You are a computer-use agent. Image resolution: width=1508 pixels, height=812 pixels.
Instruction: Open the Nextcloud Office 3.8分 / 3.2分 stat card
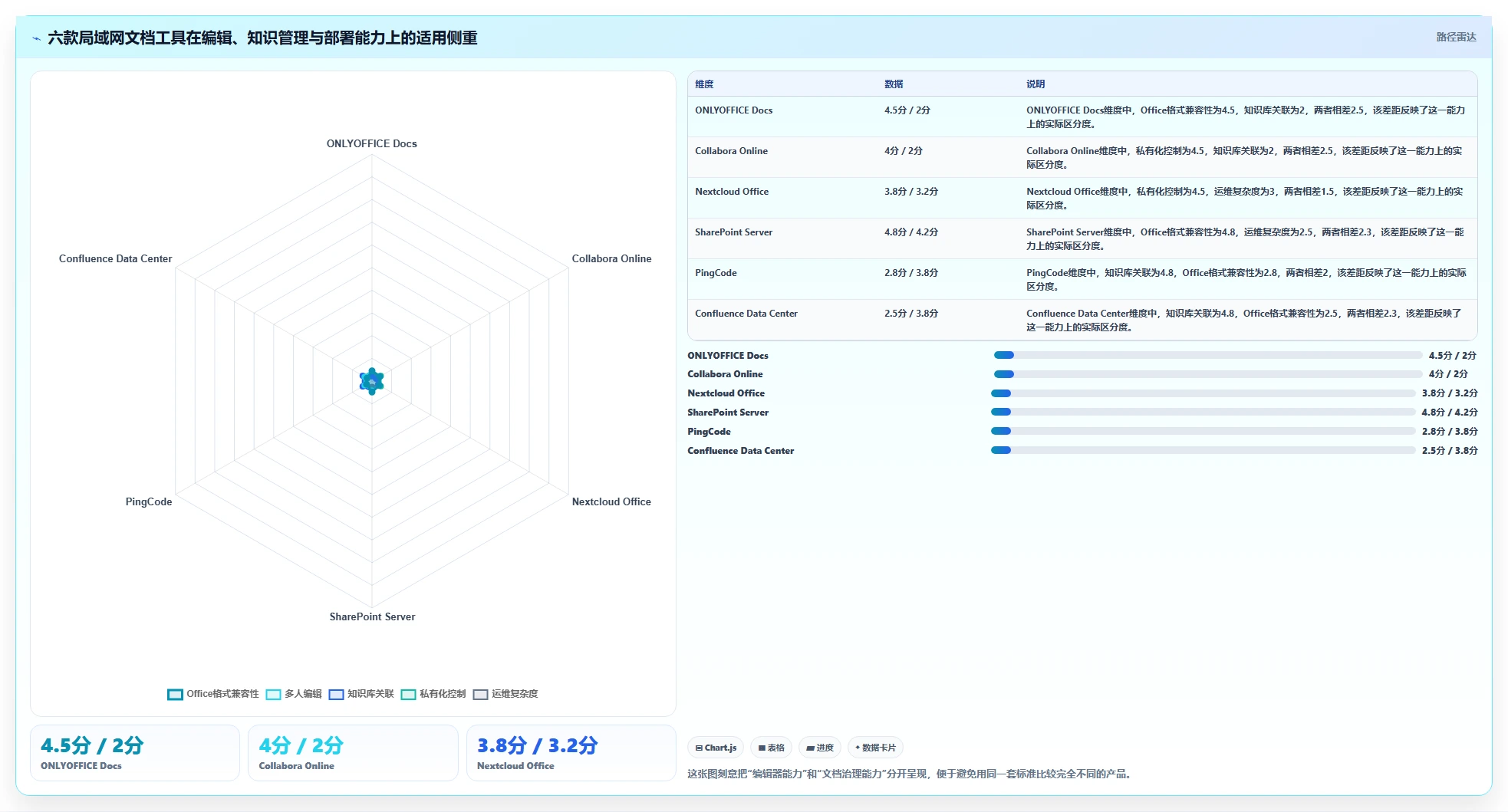click(x=571, y=753)
